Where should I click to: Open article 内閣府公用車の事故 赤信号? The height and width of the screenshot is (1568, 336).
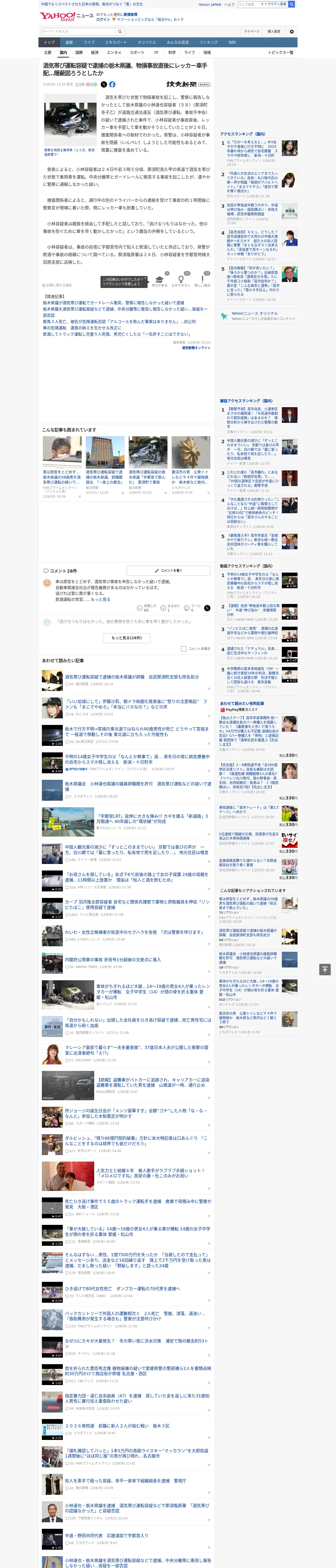point(113,960)
